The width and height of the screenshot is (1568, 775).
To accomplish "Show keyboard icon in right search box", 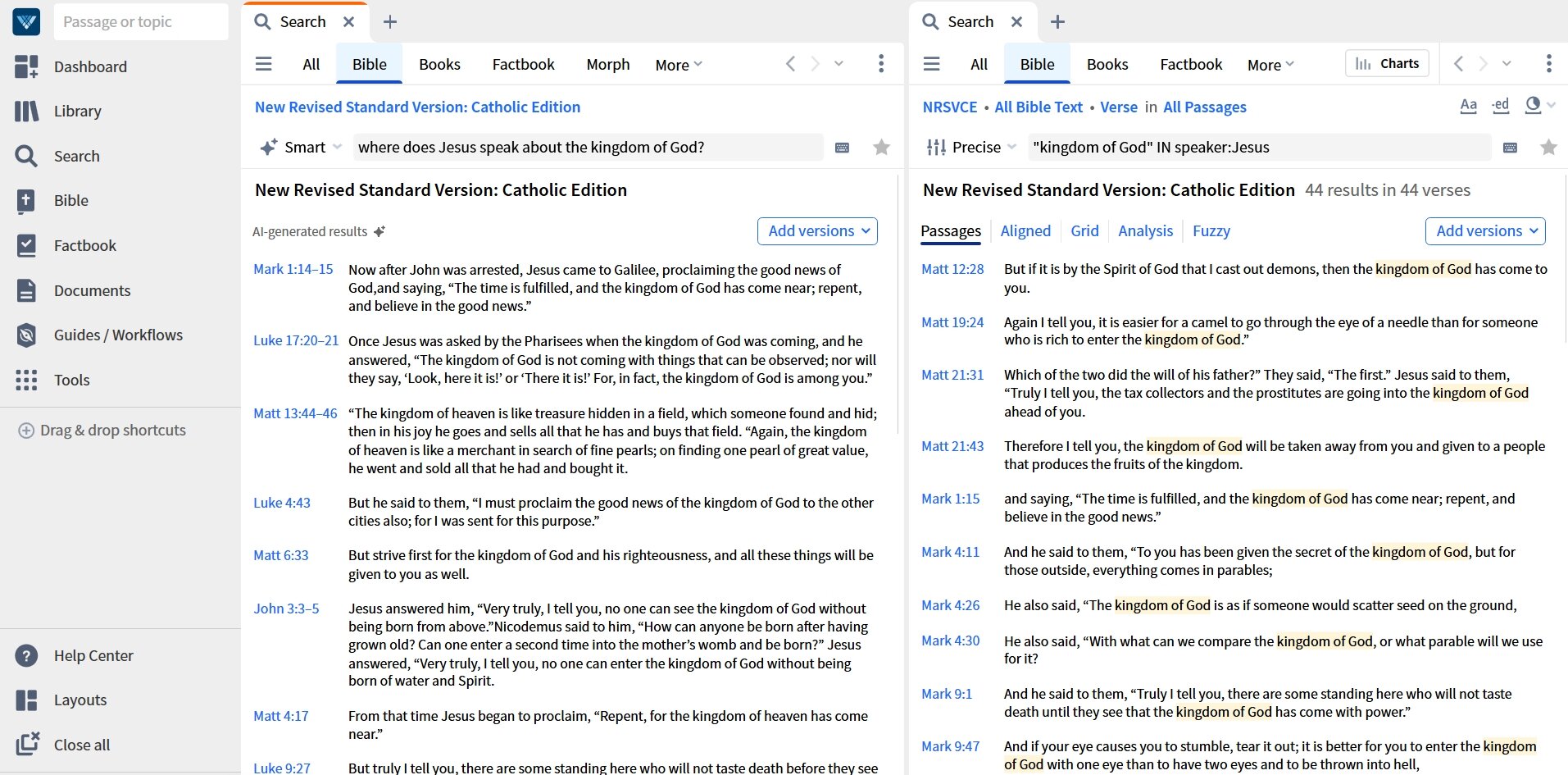I will click(1510, 148).
